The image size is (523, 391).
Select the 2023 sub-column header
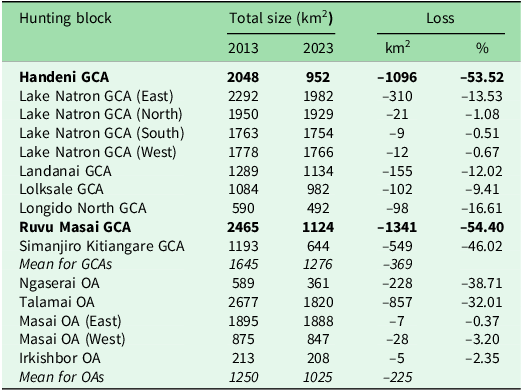318,48
